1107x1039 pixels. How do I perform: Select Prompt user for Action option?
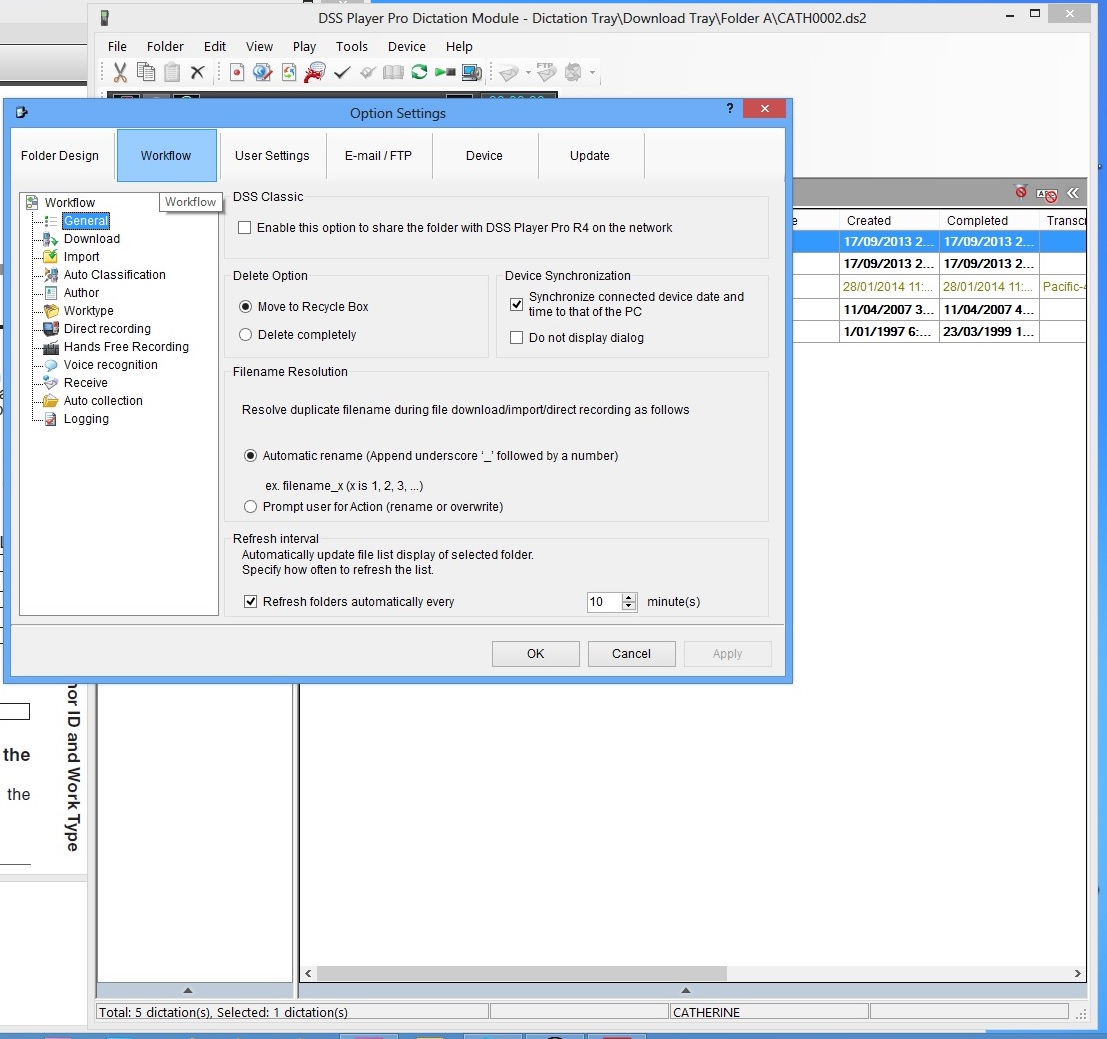point(250,507)
